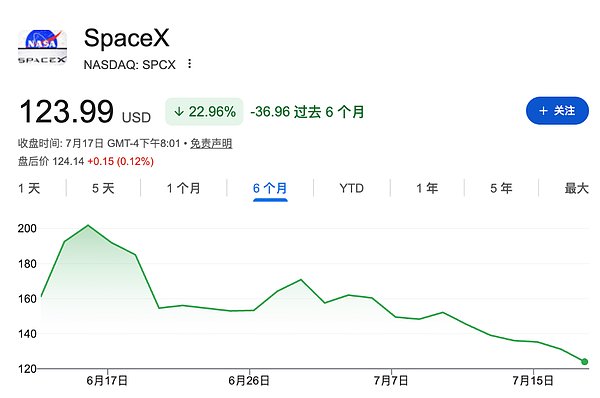Viewport: 600px width, 398px height.
Task: Click the 6月17日 date axis label
Action: (107, 380)
